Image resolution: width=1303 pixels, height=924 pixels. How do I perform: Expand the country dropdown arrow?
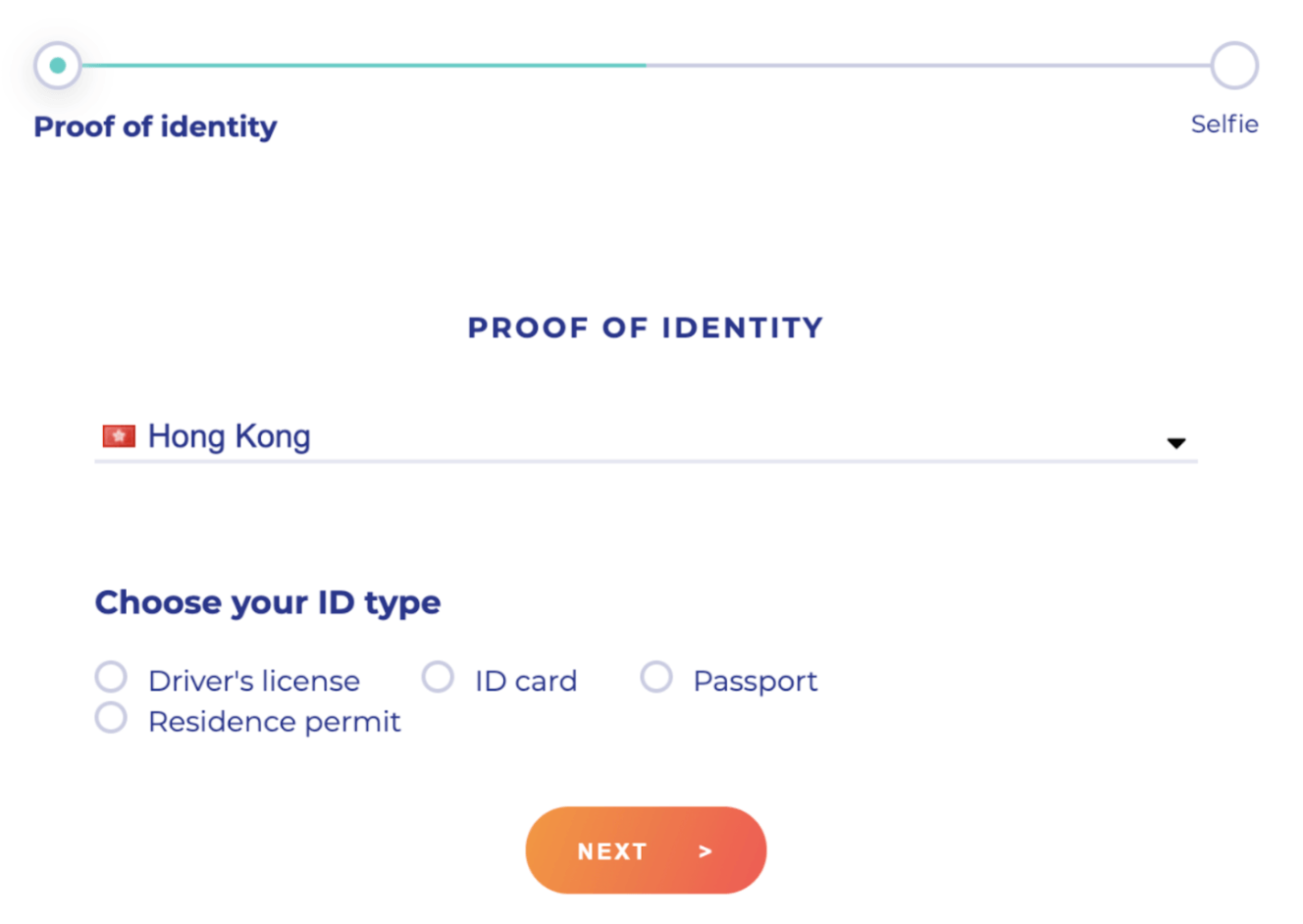[x=1175, y=443]
